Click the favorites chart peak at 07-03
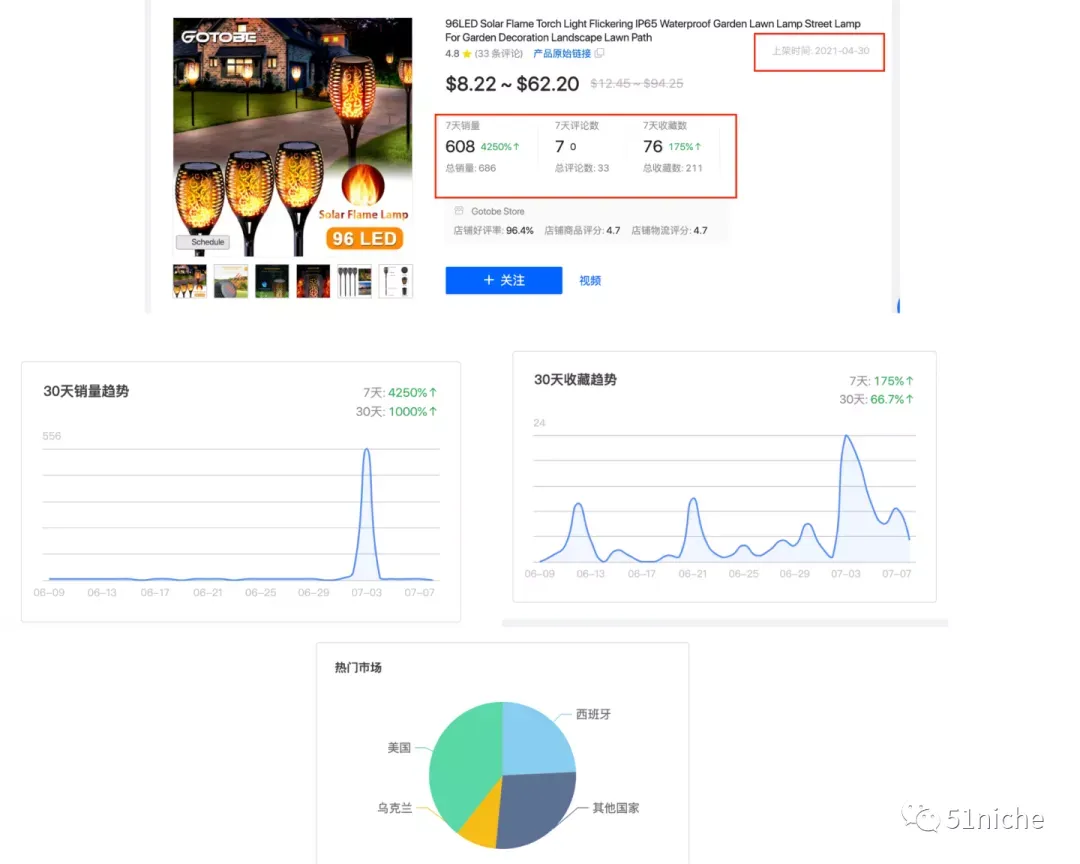The image size is (1080, 864). pyautogui.click(x=846, y=437)
